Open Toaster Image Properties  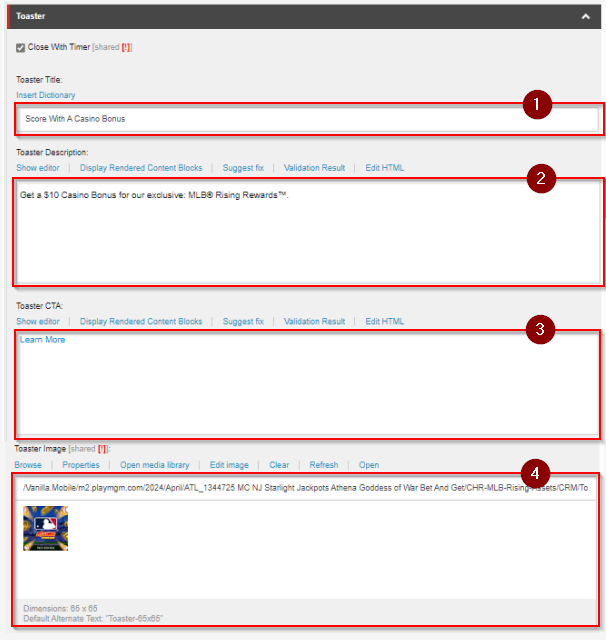tap(81, 465)
